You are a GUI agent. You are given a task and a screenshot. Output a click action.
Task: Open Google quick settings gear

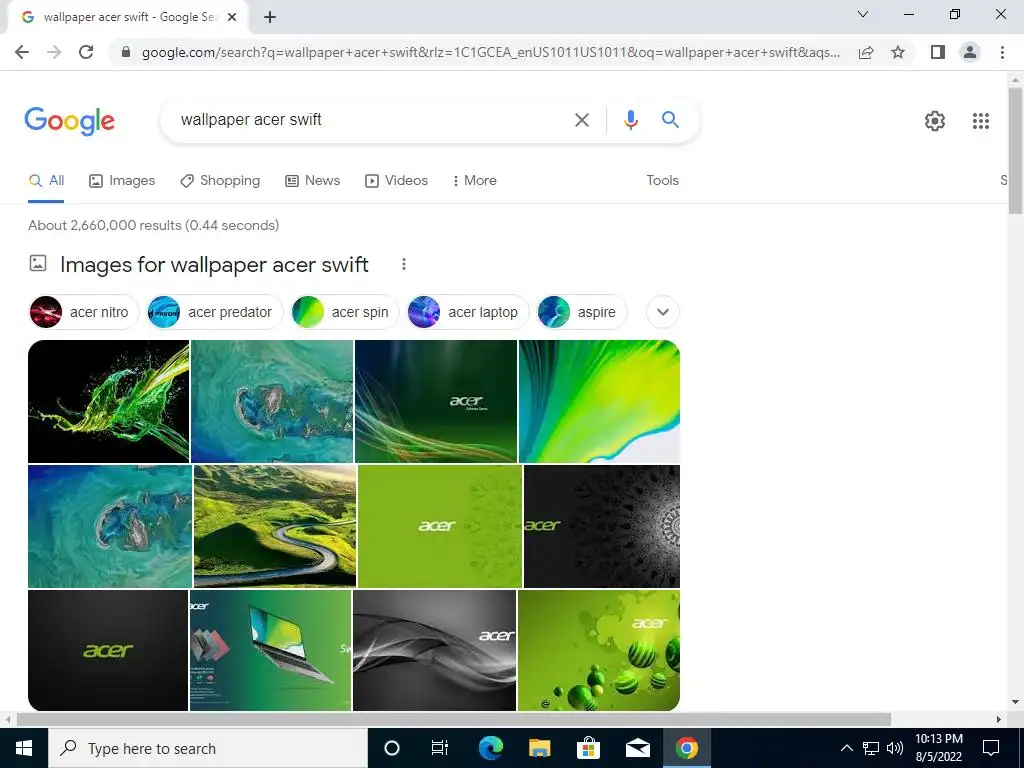click(x=935, y=121)
